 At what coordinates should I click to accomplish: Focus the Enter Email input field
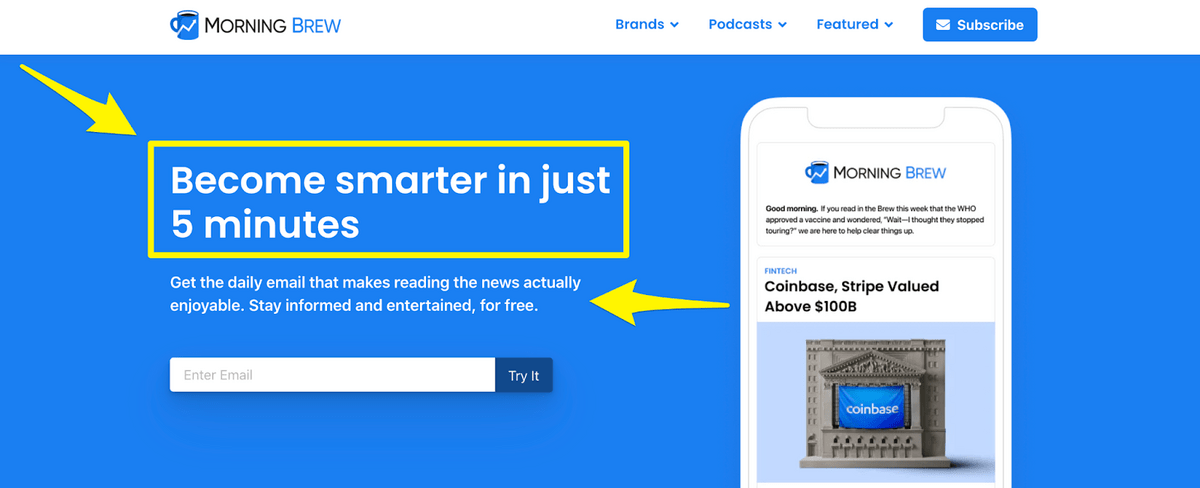tap(332, 375)
